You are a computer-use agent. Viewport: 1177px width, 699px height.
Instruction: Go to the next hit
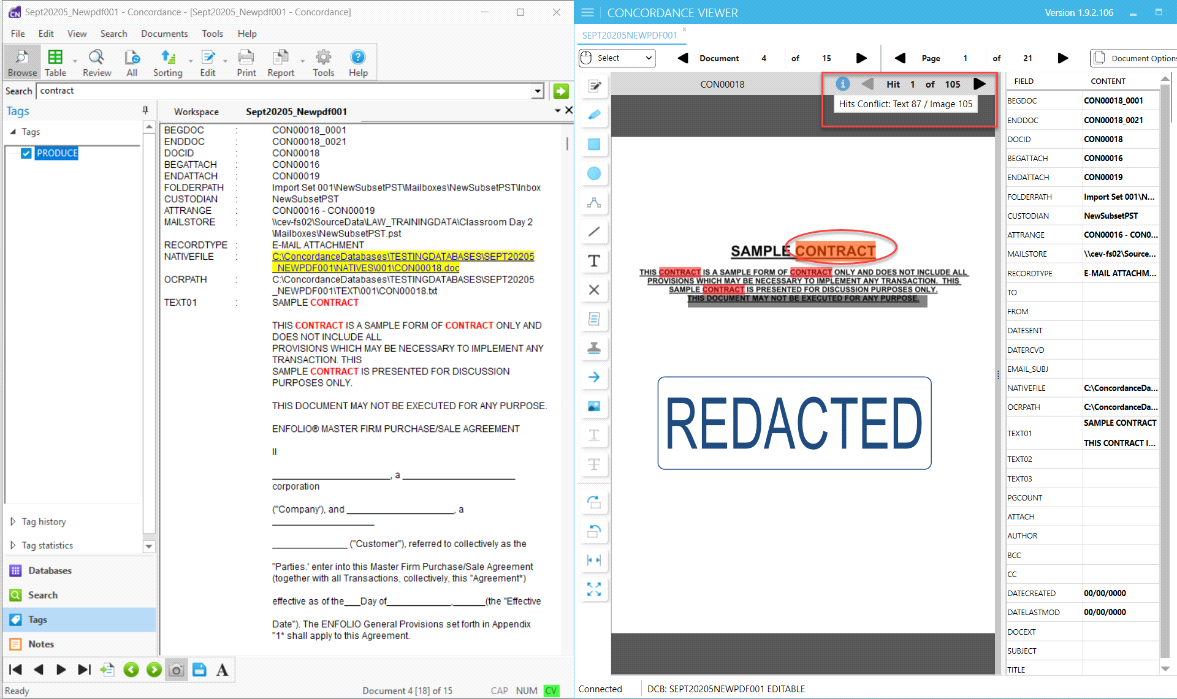pyautogui.click(x=980, y=84)
